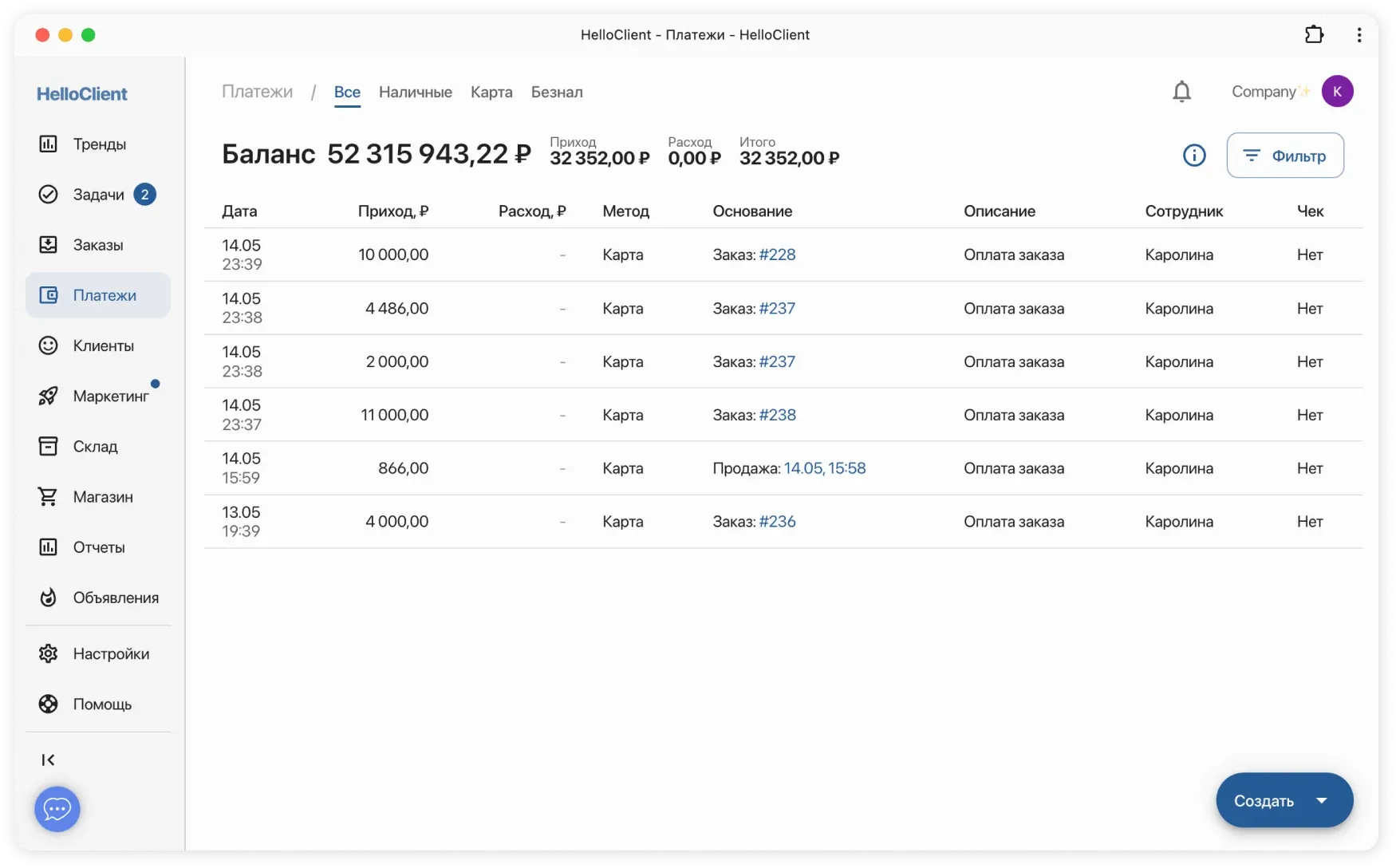Image resolution: width=1396 pixels, height=868 pixels.
Task: Open sale link 14.05, 15:58
Action: point(824,468)
